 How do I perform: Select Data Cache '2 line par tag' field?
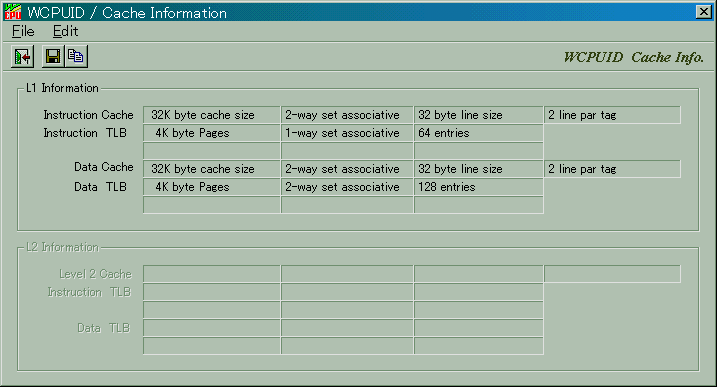pos(612,169)
